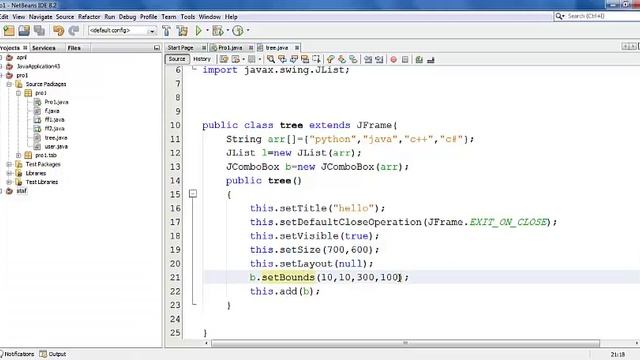
Task: Place cursor on line 22 this.add(b)
Action: pos(285,291)
